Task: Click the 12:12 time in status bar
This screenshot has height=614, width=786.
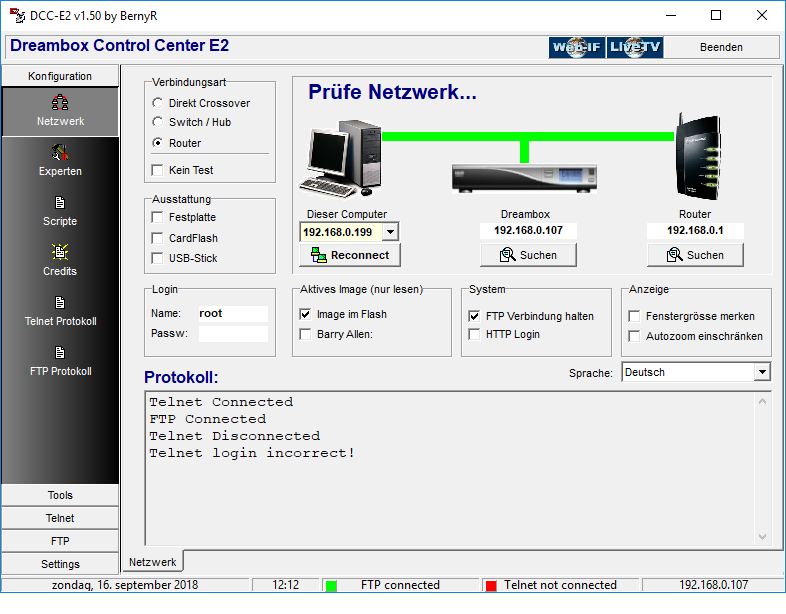Action: [x=285, y=585]
